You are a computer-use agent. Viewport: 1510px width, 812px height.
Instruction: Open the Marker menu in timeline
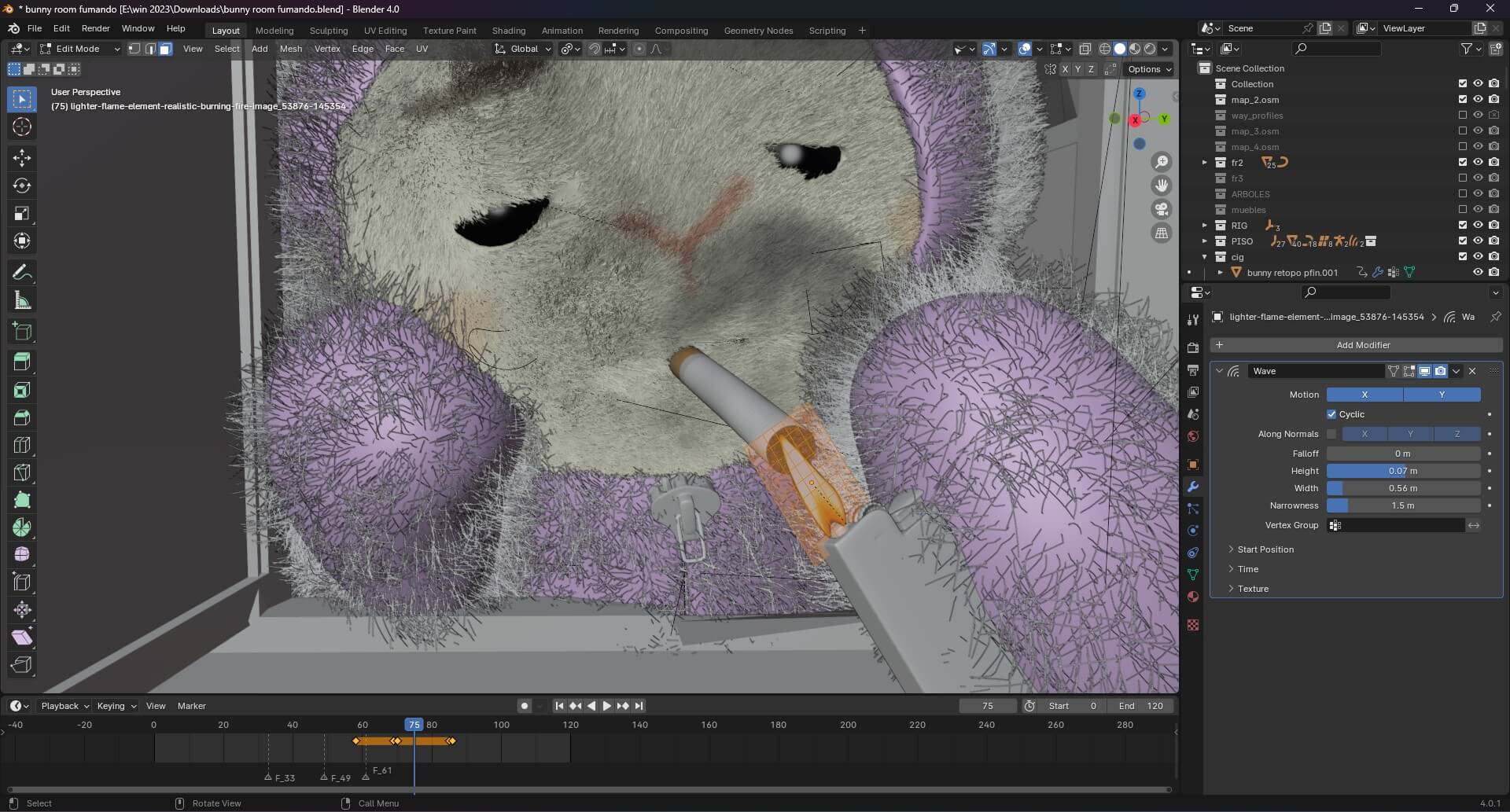pyautogui.click(x=192, y=706)
